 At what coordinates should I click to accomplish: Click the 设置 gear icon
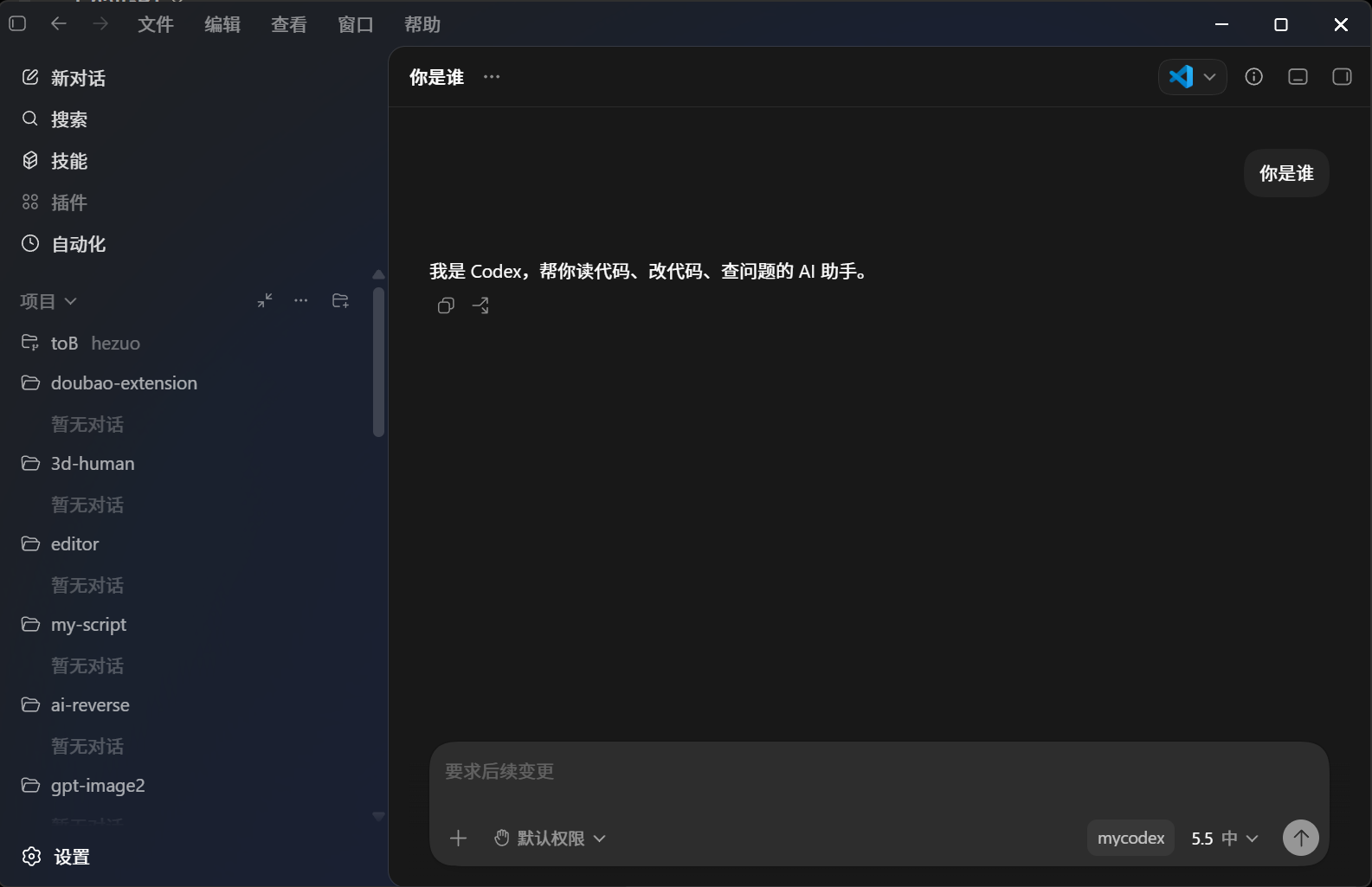click(x=31, y=856)
